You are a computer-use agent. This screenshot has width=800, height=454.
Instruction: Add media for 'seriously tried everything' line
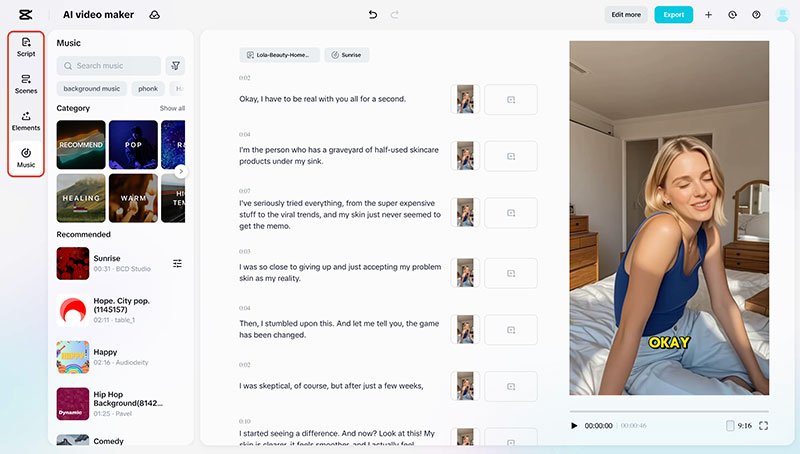pyautogui.click(x=511, y=213)
